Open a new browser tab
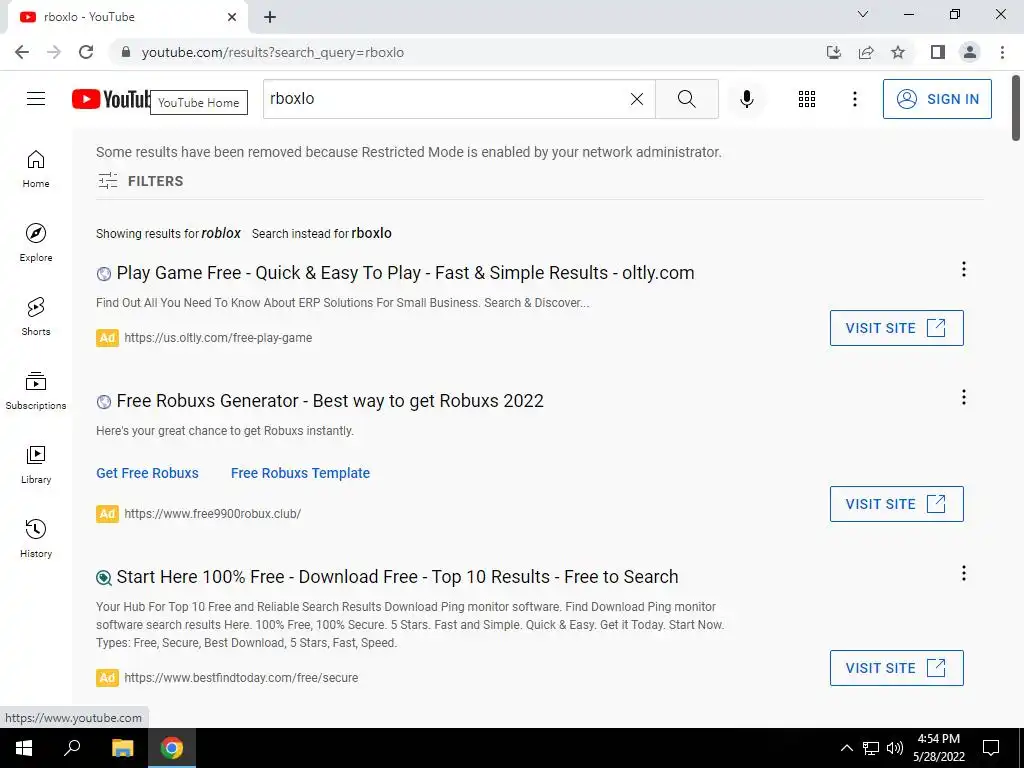 (x=270, y=18)
